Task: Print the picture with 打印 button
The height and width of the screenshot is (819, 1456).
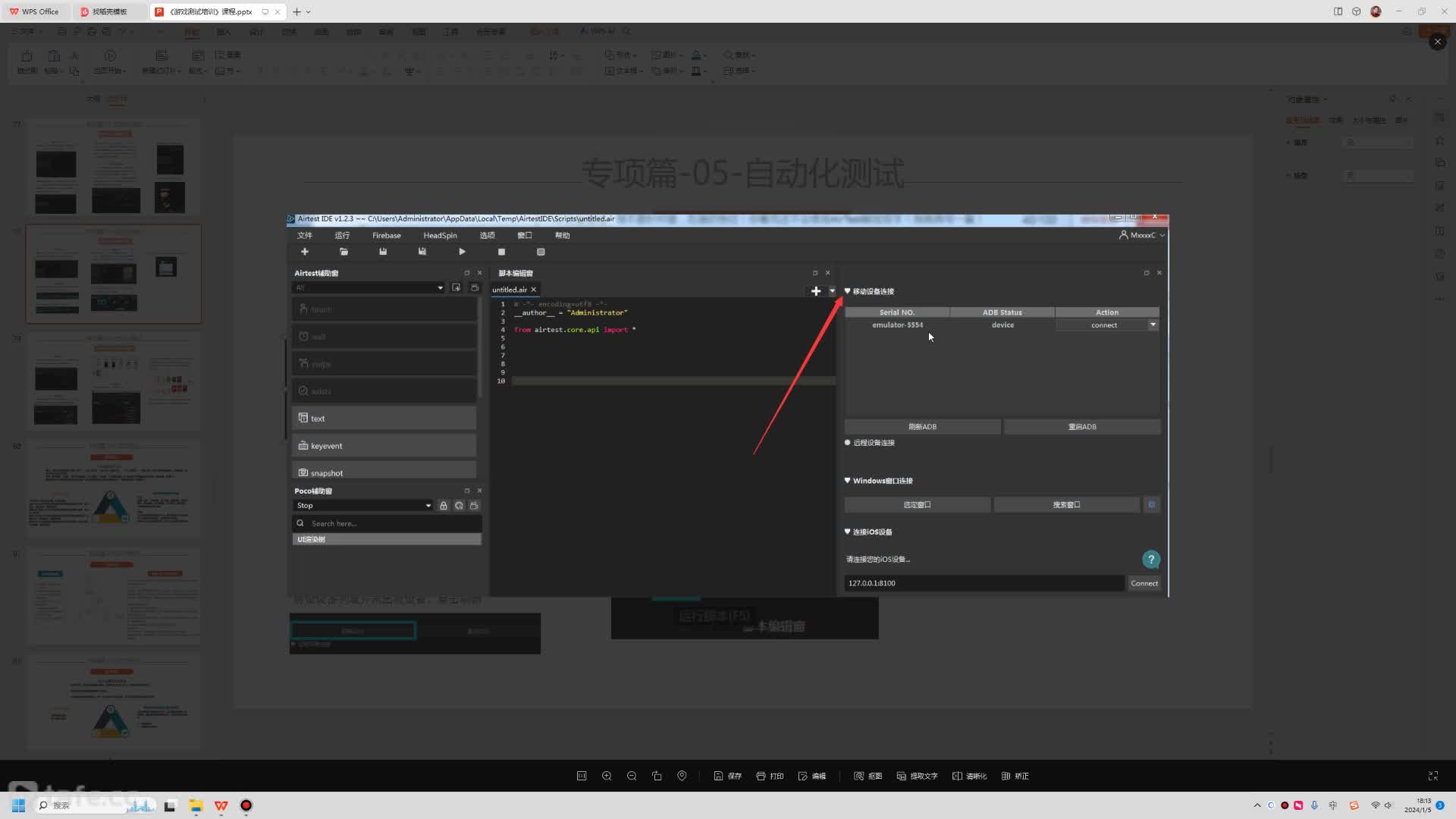Action: (770, 776)
